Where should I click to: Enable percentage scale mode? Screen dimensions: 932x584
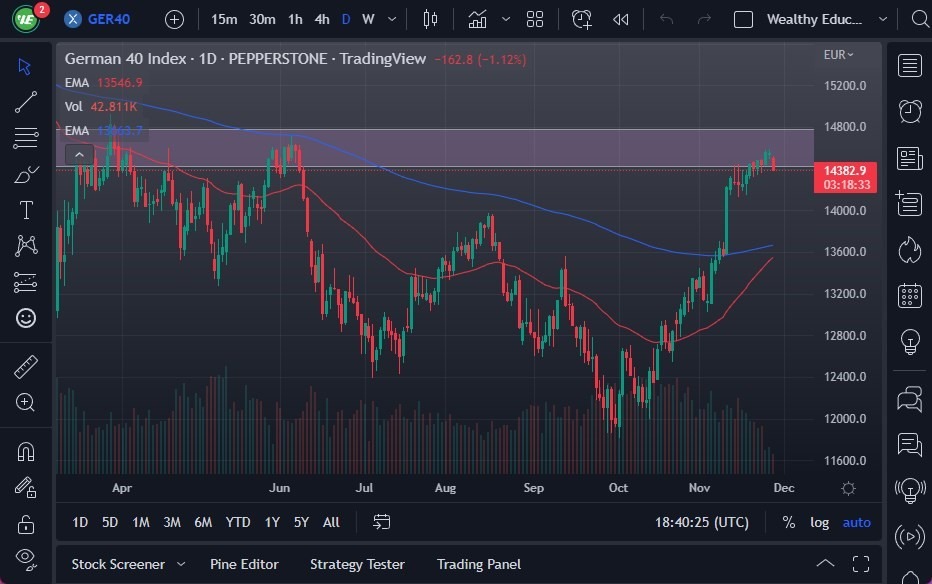788,522
